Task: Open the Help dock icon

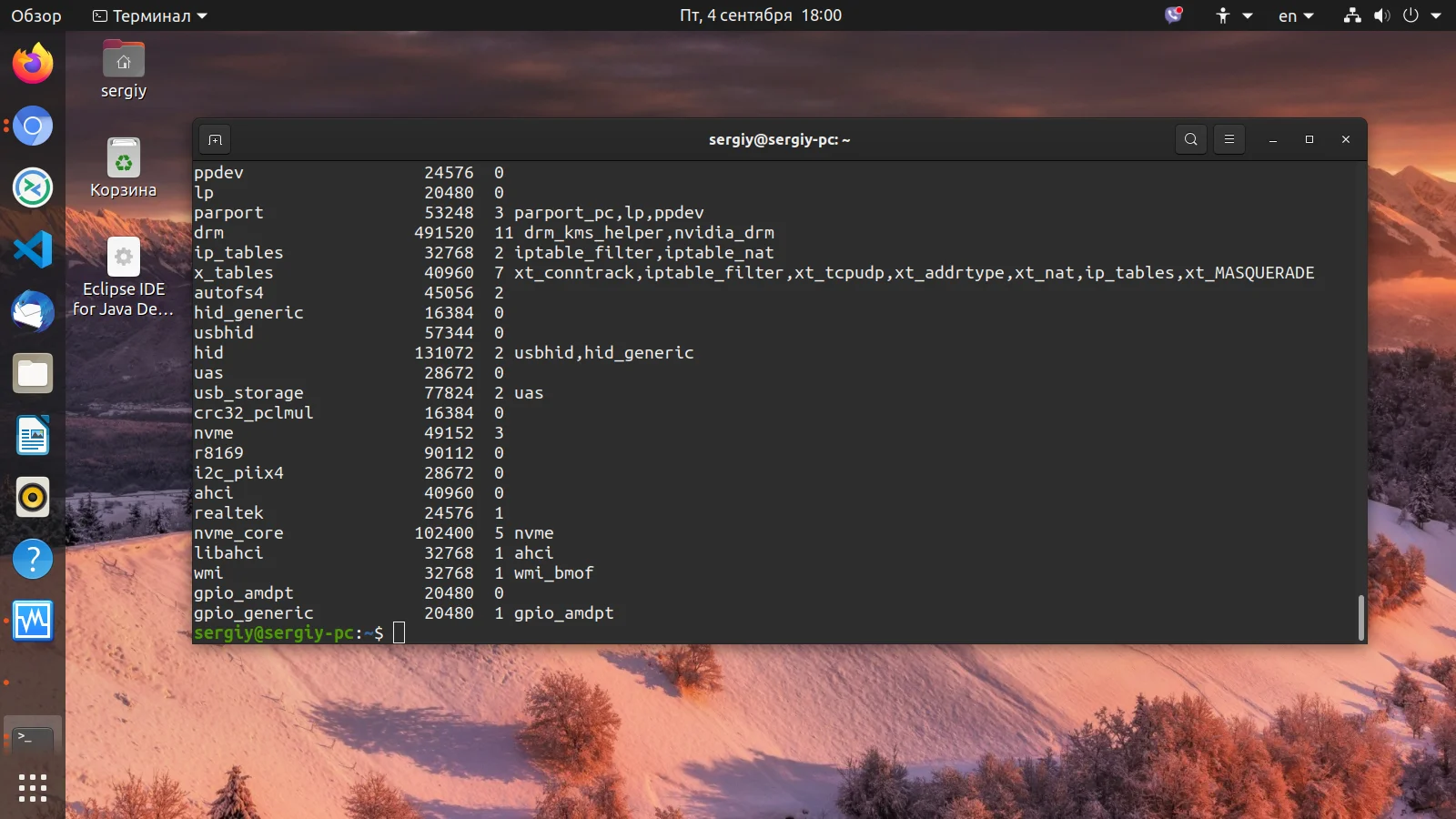Action: click(x=33, y=559)
